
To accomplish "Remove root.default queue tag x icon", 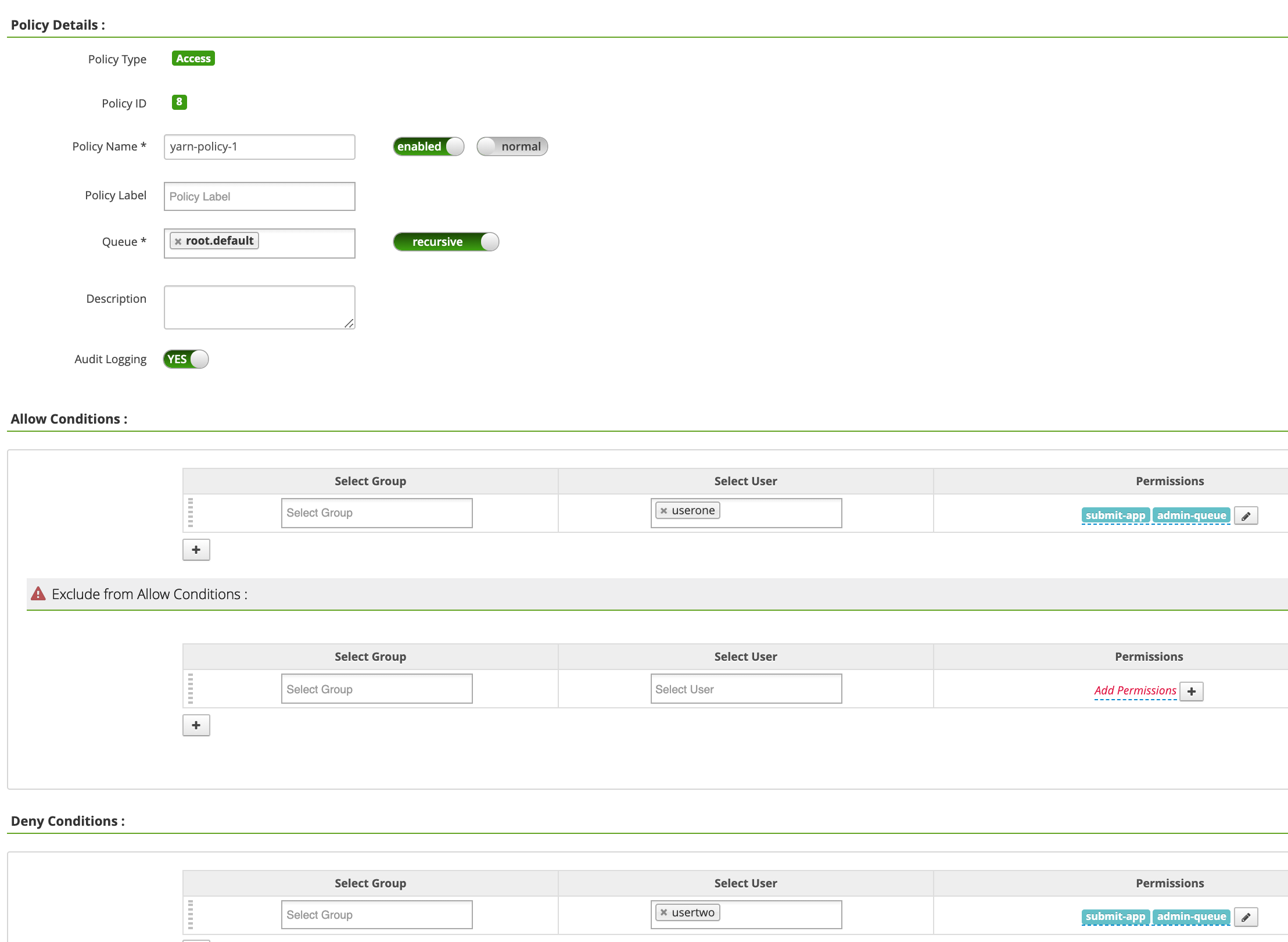I will (x=178, y=241).
